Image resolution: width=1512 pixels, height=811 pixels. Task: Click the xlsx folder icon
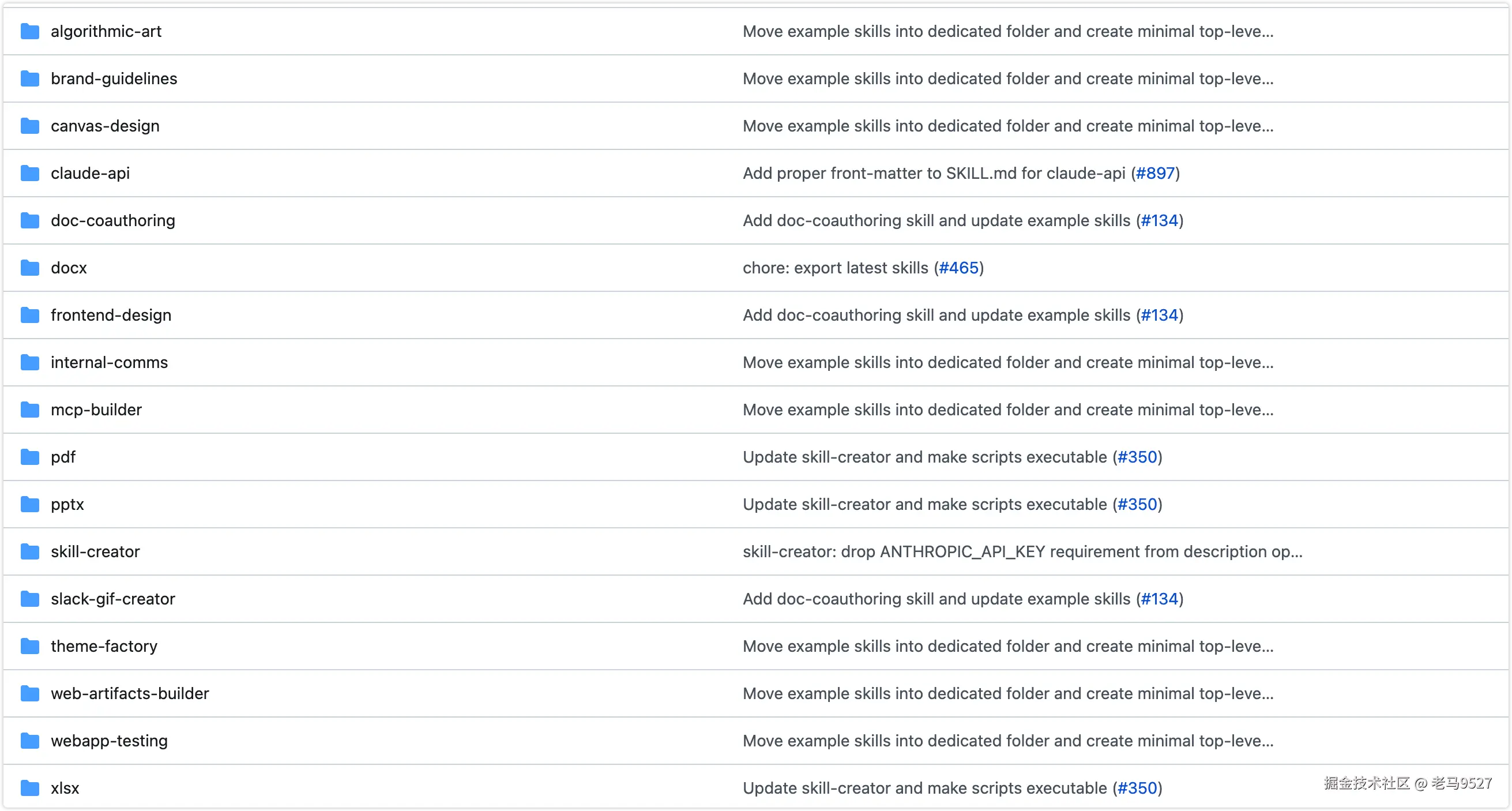point(30,788)
